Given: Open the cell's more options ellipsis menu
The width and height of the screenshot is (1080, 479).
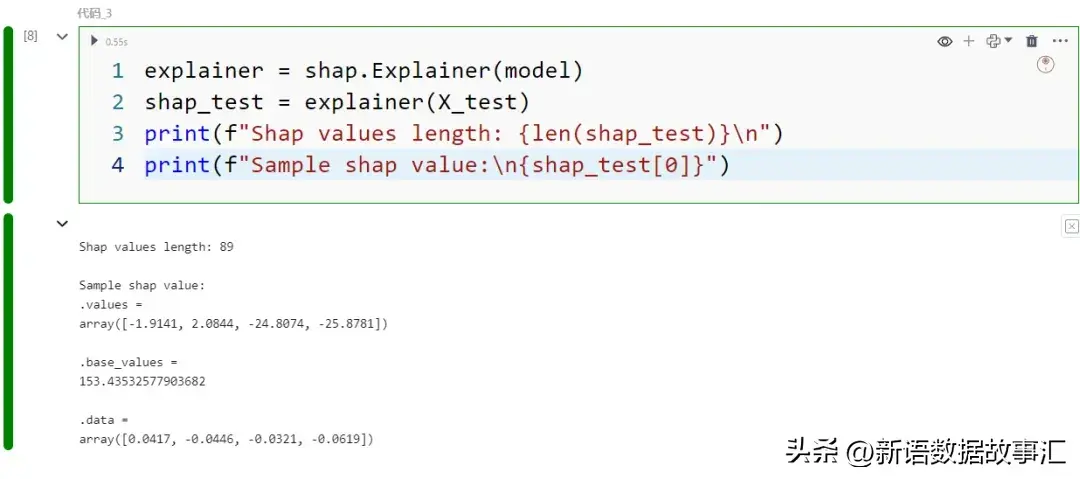Looking at the screenshot, I should coord(1060,41).
